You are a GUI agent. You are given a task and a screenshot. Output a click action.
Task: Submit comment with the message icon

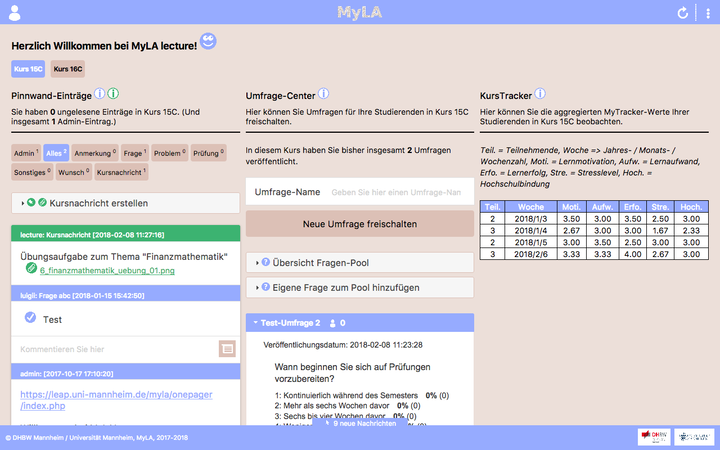tap(227, 349)
